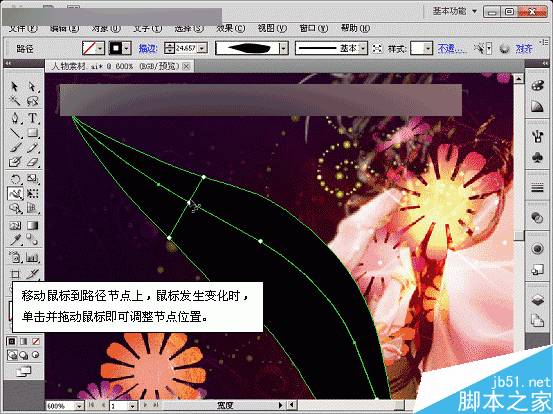Select the Pencil tool
This screenshot has width=553, height=414.
click(32, 147)
